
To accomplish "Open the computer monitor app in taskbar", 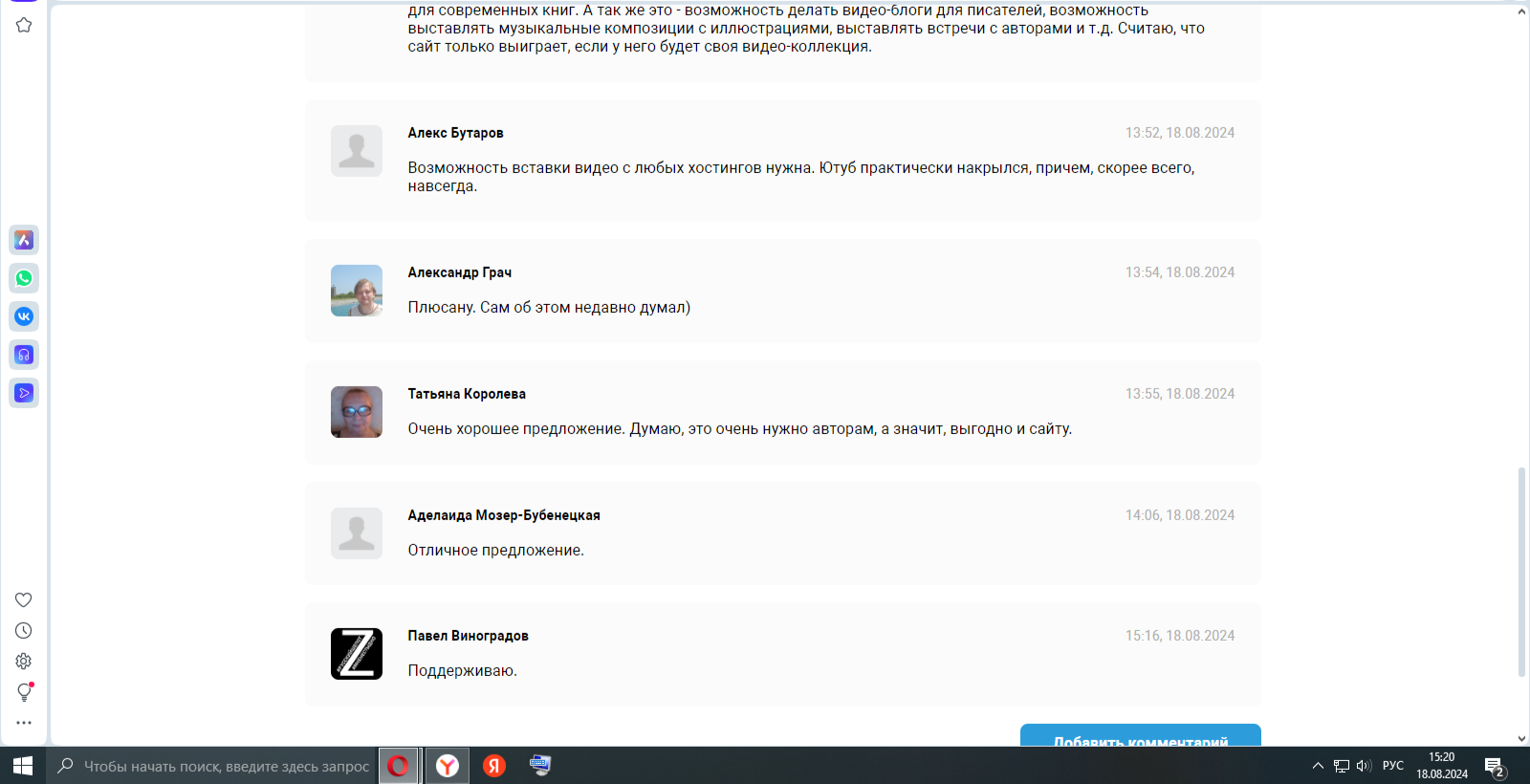I will point(540,766).
